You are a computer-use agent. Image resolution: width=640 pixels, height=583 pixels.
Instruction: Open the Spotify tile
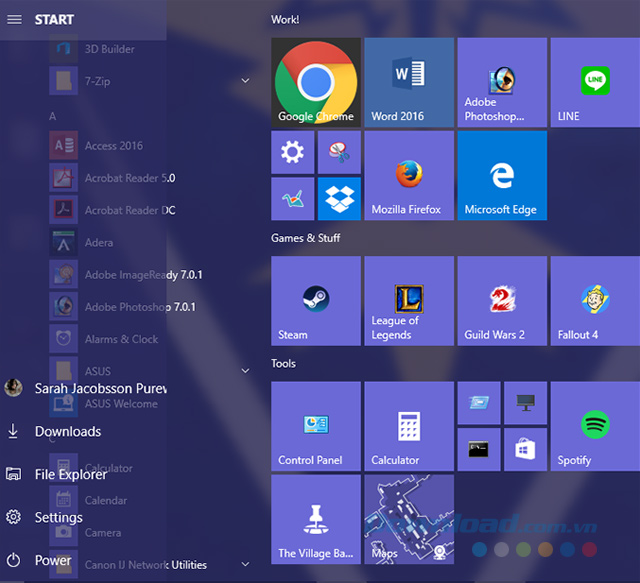(595, 426)
